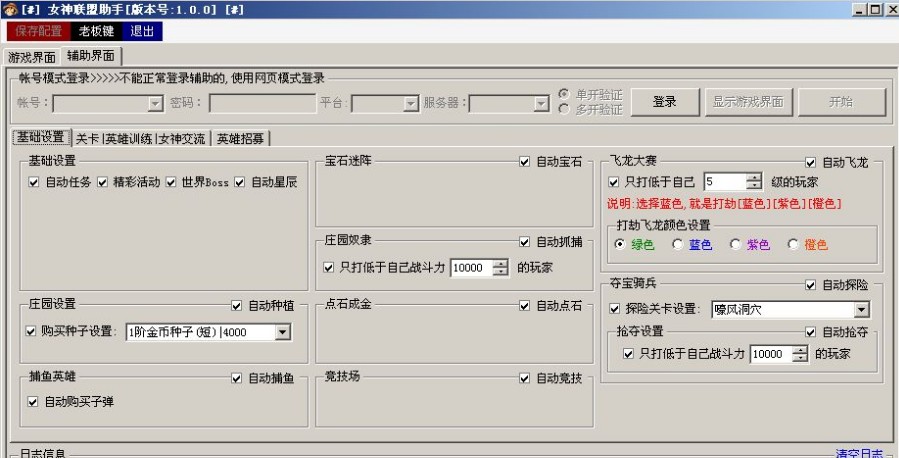Select the 多开验证 radio button

click(x=564, y=109)
